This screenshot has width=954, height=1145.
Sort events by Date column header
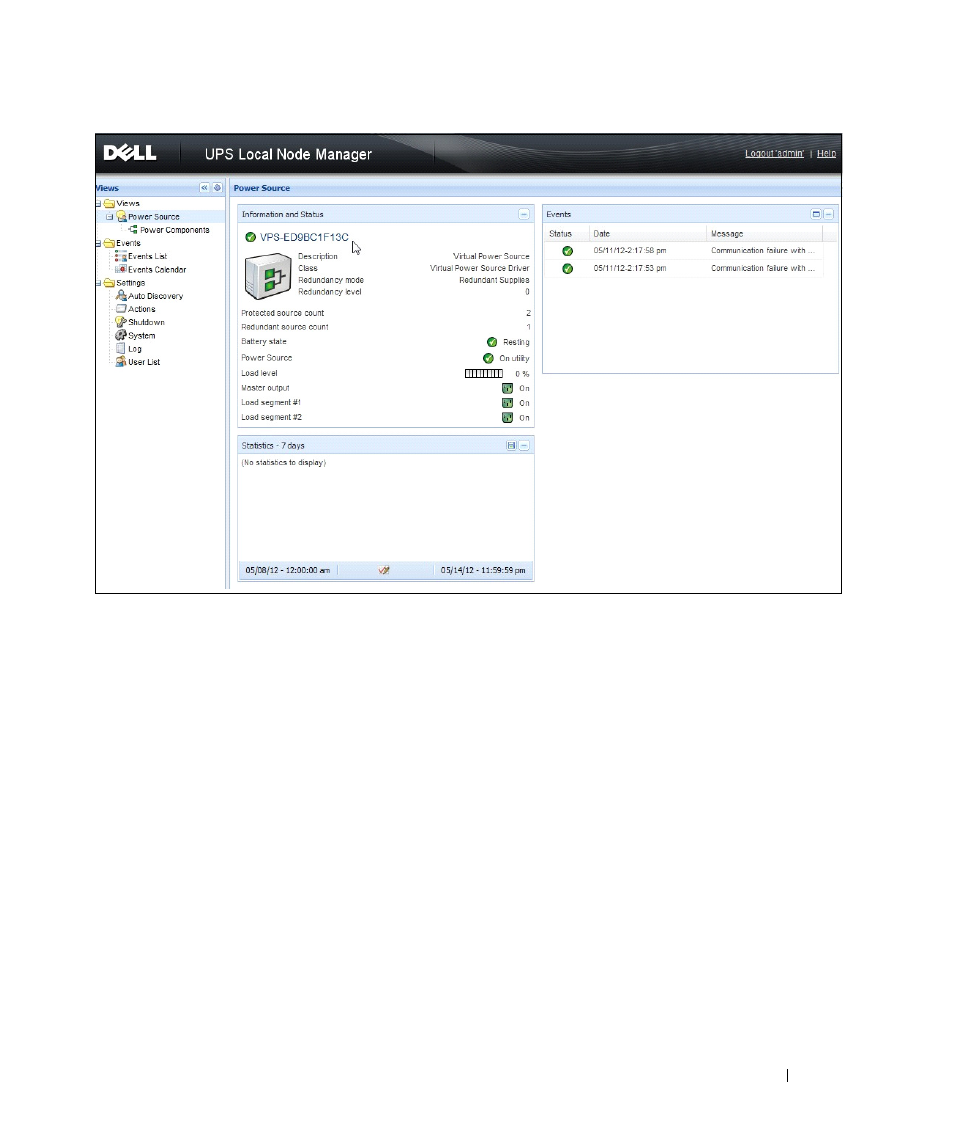click(x=648, y=234)
